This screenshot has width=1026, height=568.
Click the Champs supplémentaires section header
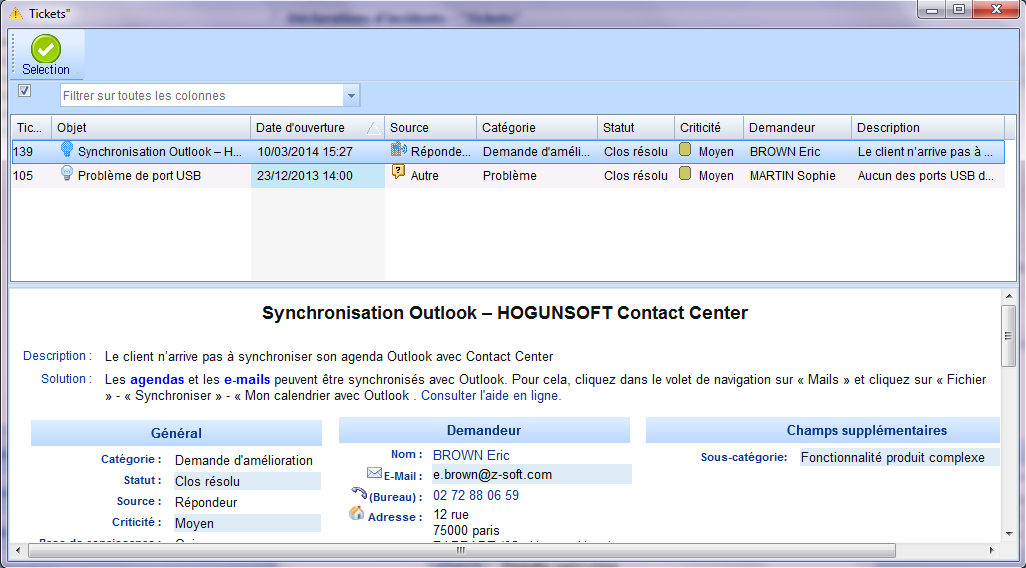823,430
